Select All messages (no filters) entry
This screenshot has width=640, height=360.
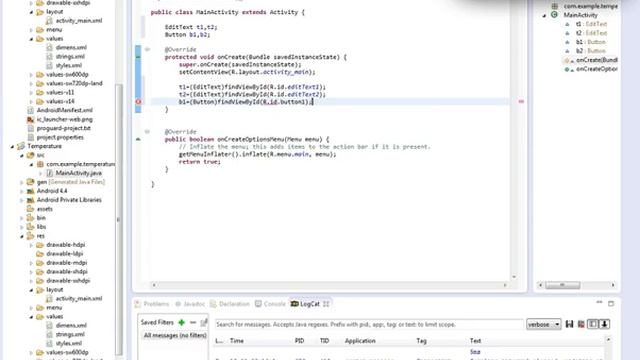(175, 336)
